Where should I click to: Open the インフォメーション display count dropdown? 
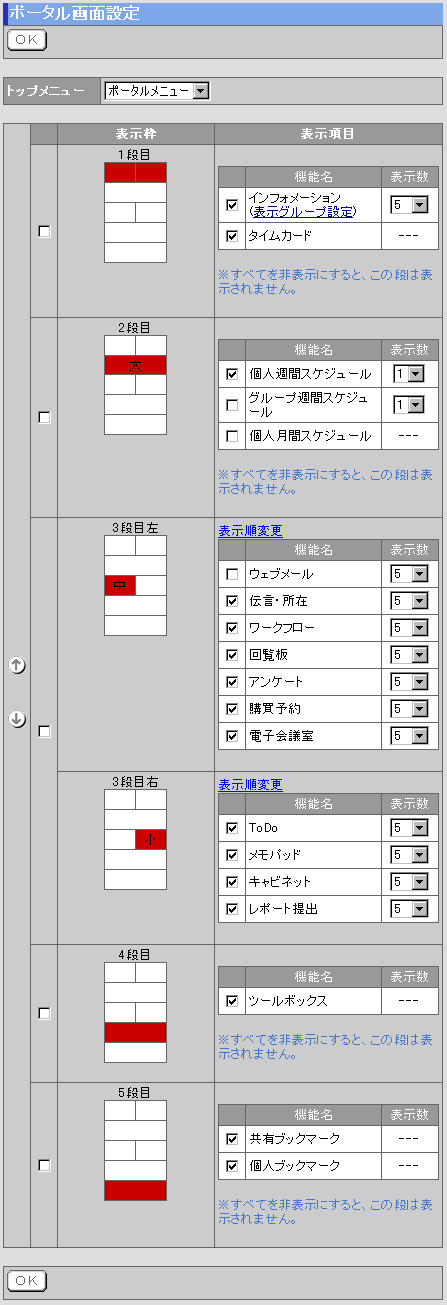(x=409, y=204)
